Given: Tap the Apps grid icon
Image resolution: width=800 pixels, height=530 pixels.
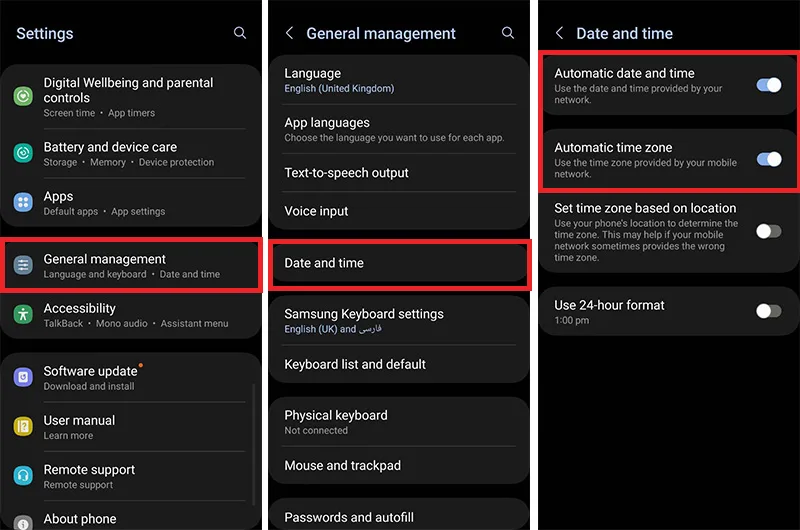Looking at the screenshot, I should coord(23,203).
